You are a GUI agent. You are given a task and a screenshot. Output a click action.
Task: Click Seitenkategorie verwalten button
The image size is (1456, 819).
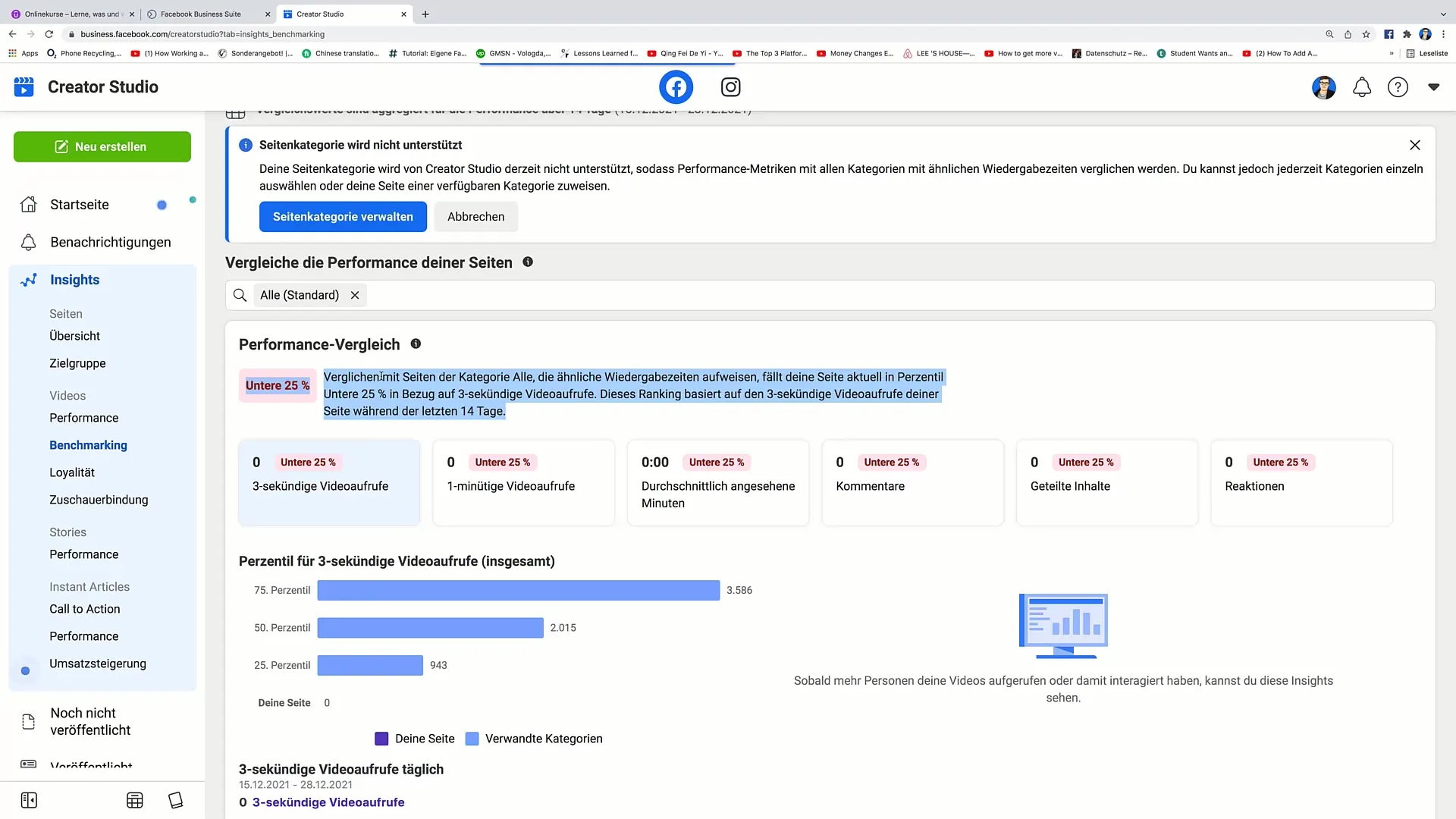(343, 217)
